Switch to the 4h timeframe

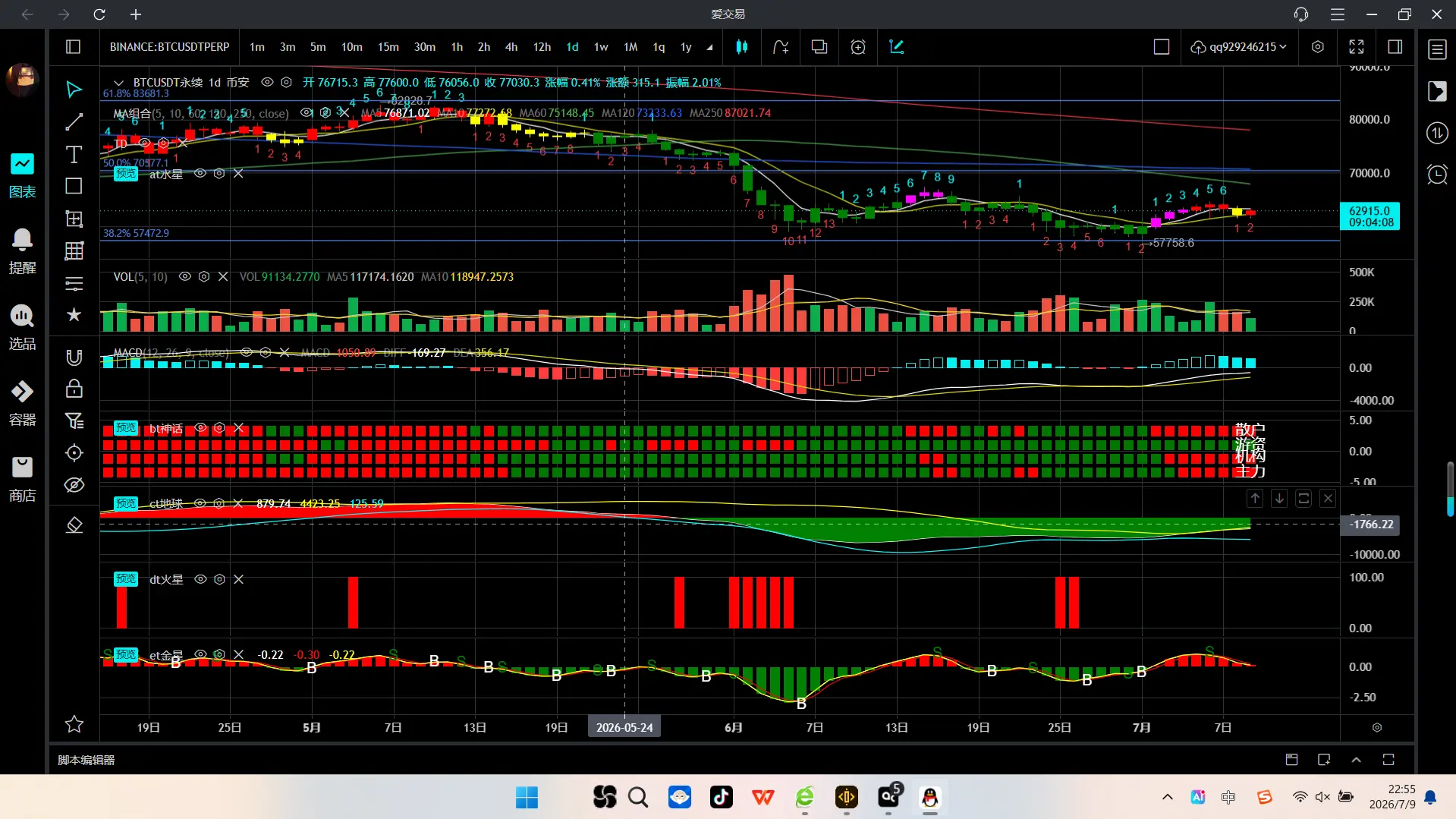click(511, 47)
